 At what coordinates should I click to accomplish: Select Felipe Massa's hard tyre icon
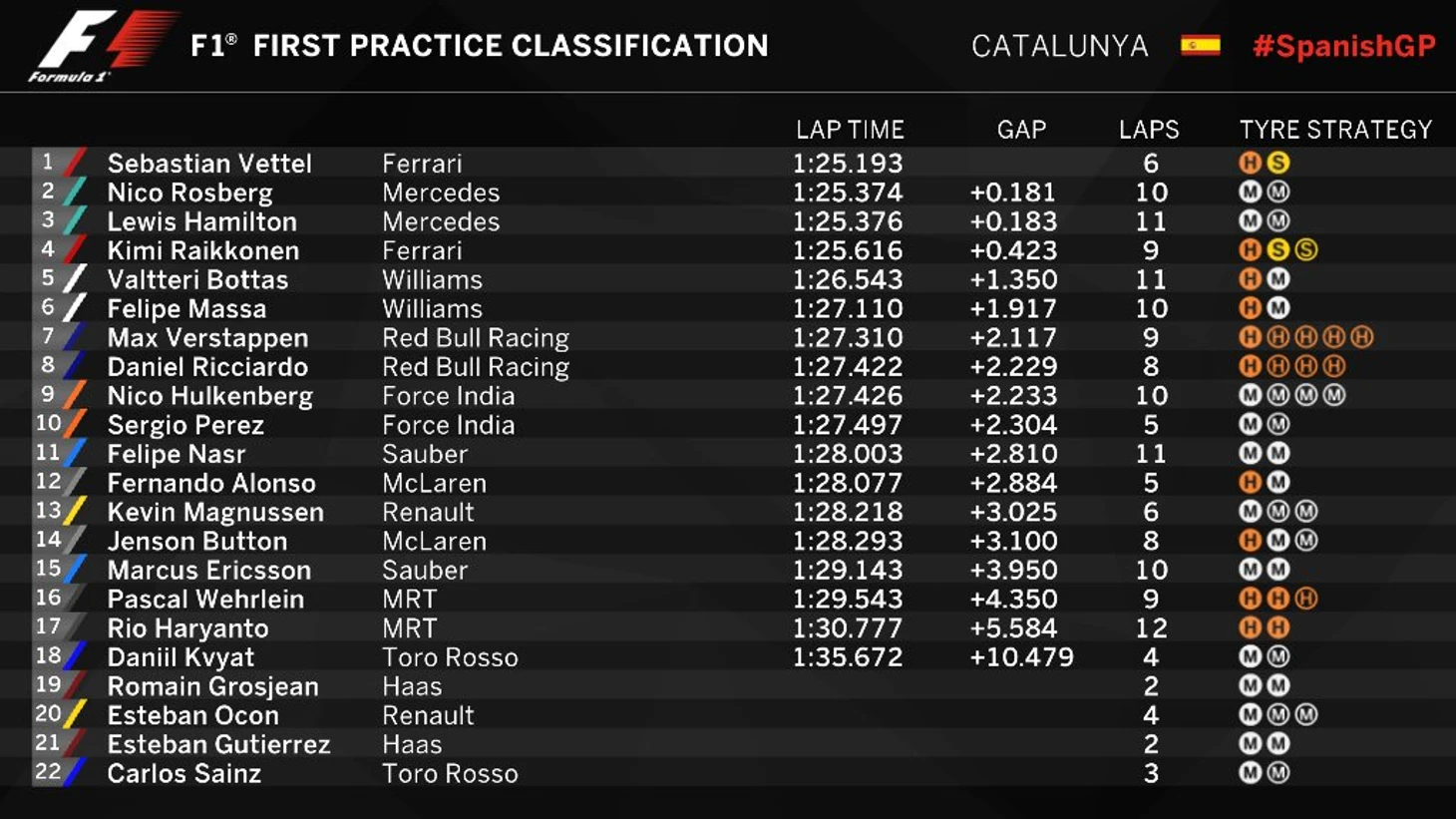(x=1250, y=308)
